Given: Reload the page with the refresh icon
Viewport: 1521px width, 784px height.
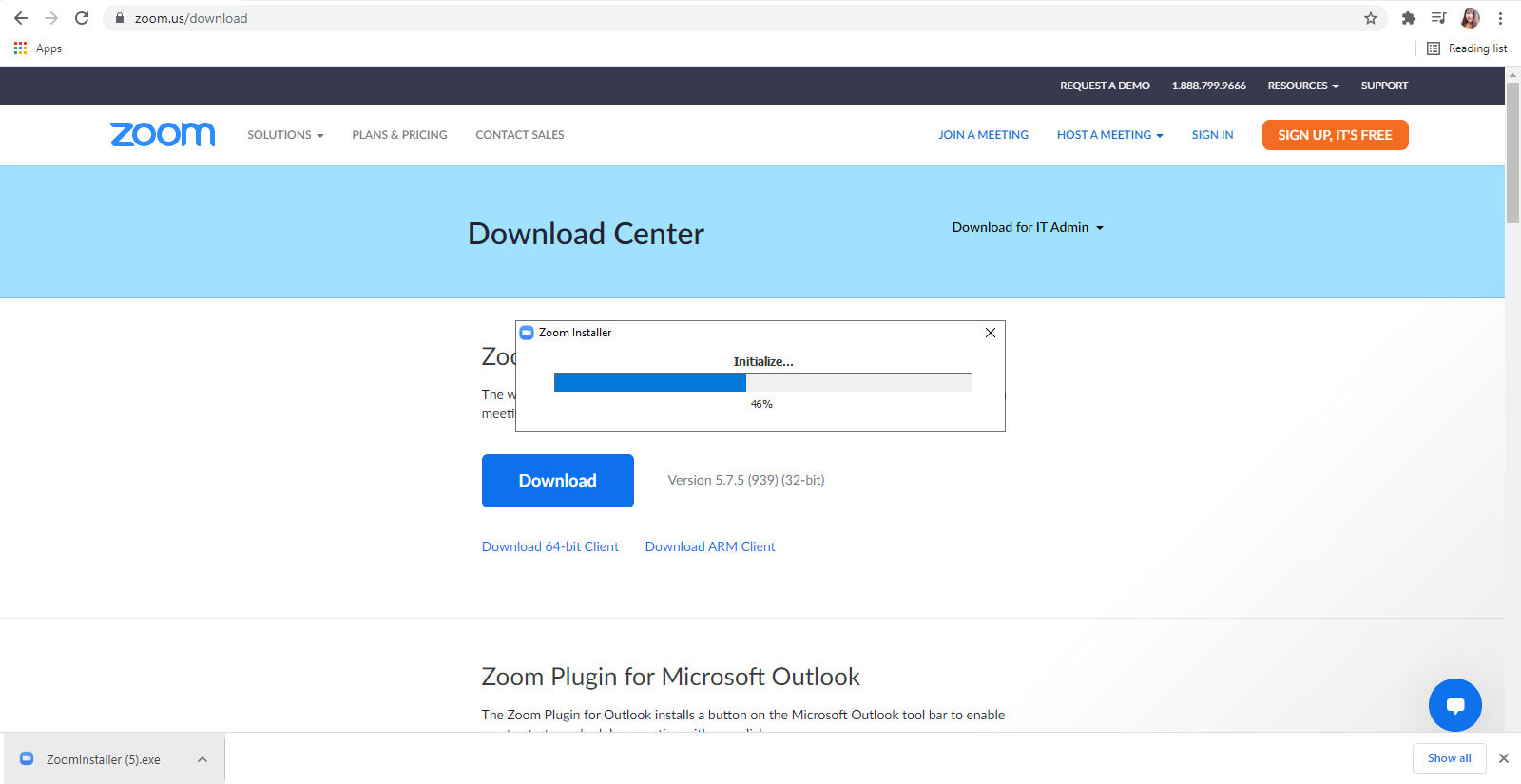Looking at the screenshot, I should (x=82, y=18).
